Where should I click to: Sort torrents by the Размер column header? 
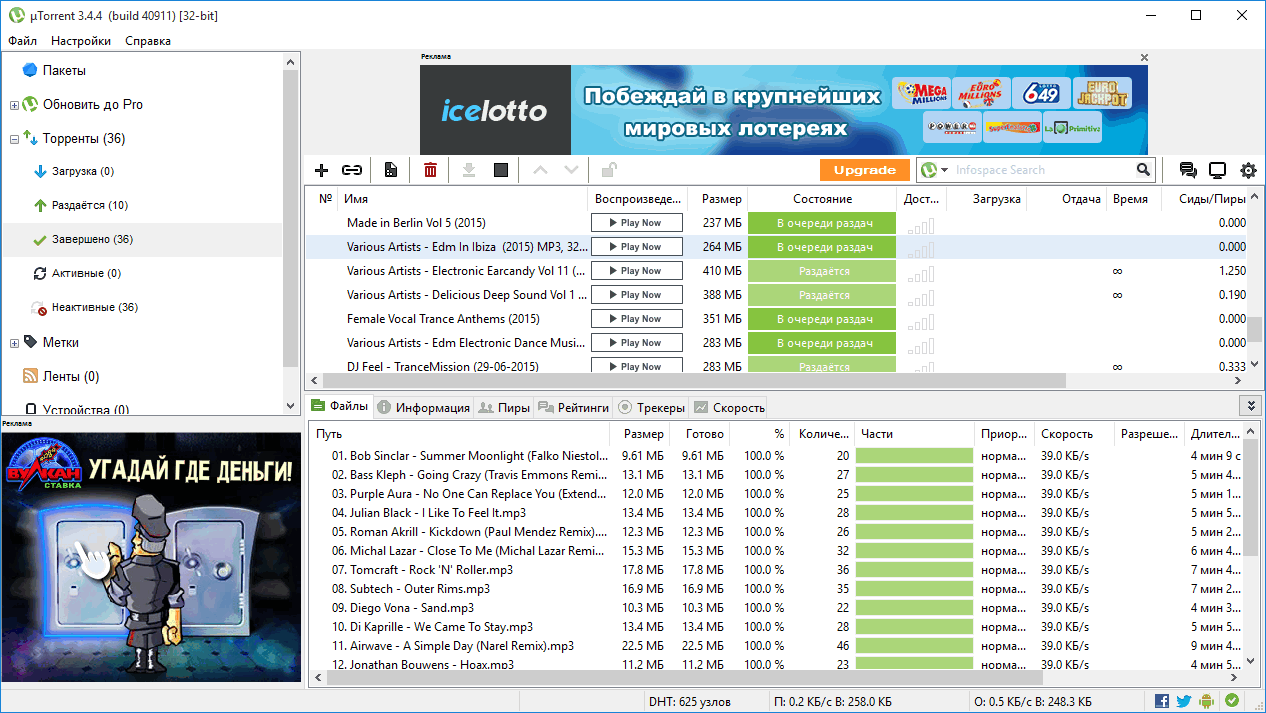[717, 199]
